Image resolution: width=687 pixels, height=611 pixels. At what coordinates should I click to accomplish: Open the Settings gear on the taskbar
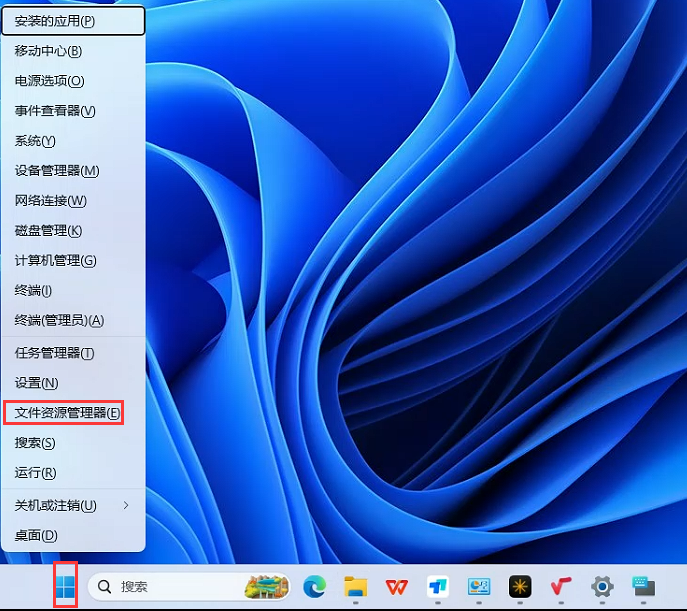coord(602,586)
